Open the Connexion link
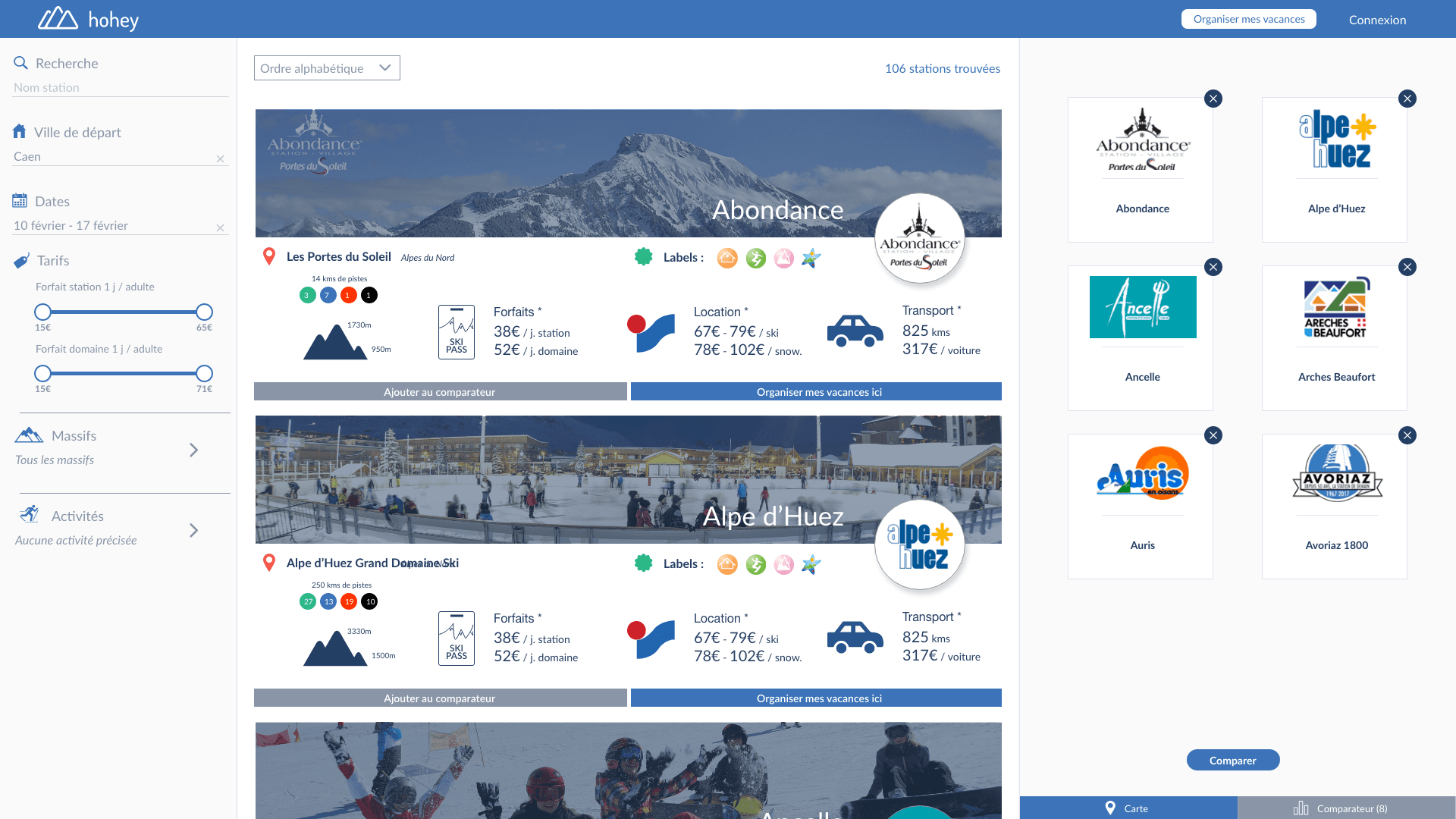 pos(1377,20)
